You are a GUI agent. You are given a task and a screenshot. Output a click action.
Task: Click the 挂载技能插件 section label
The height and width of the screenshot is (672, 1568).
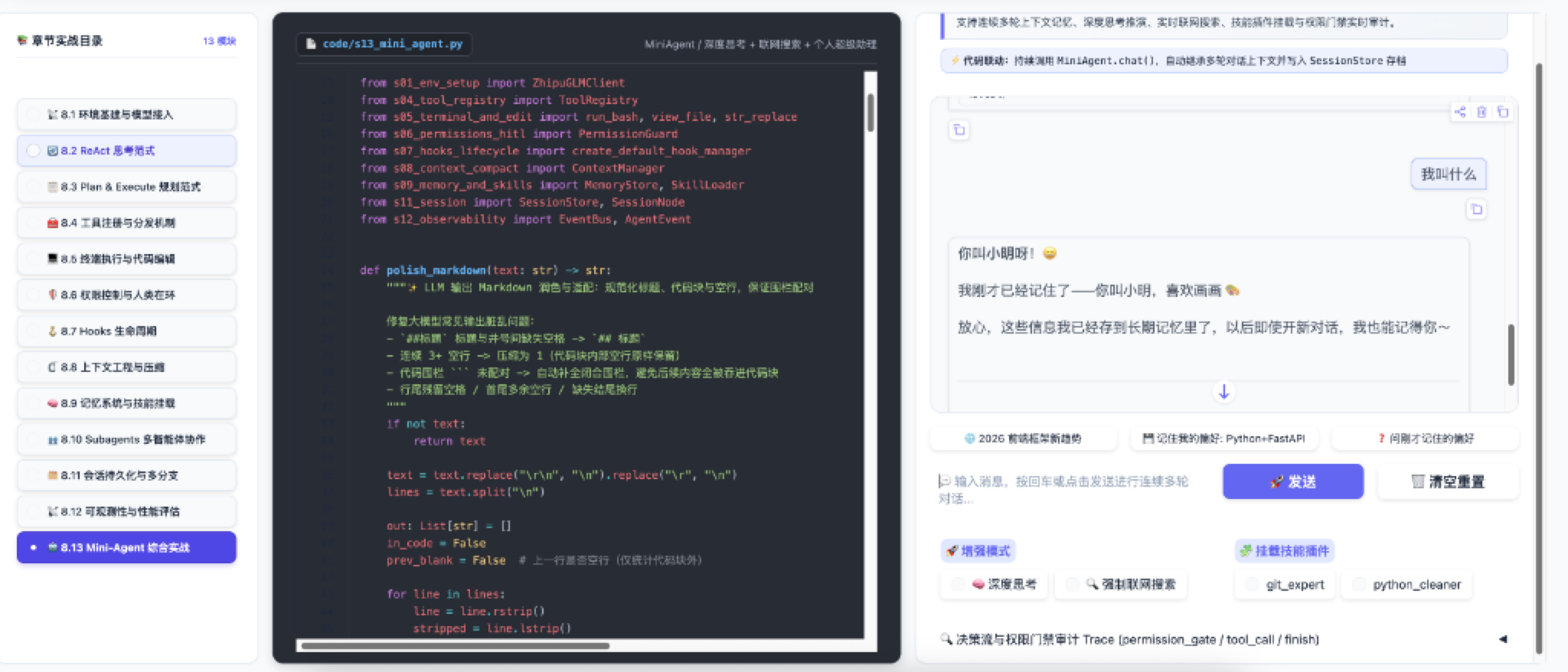pos(1284,550)
